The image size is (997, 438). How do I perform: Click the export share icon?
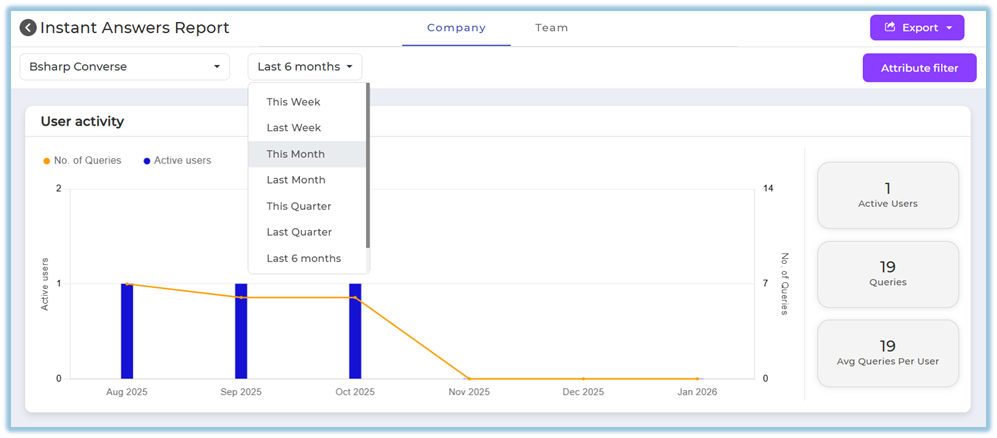[888, 28]
